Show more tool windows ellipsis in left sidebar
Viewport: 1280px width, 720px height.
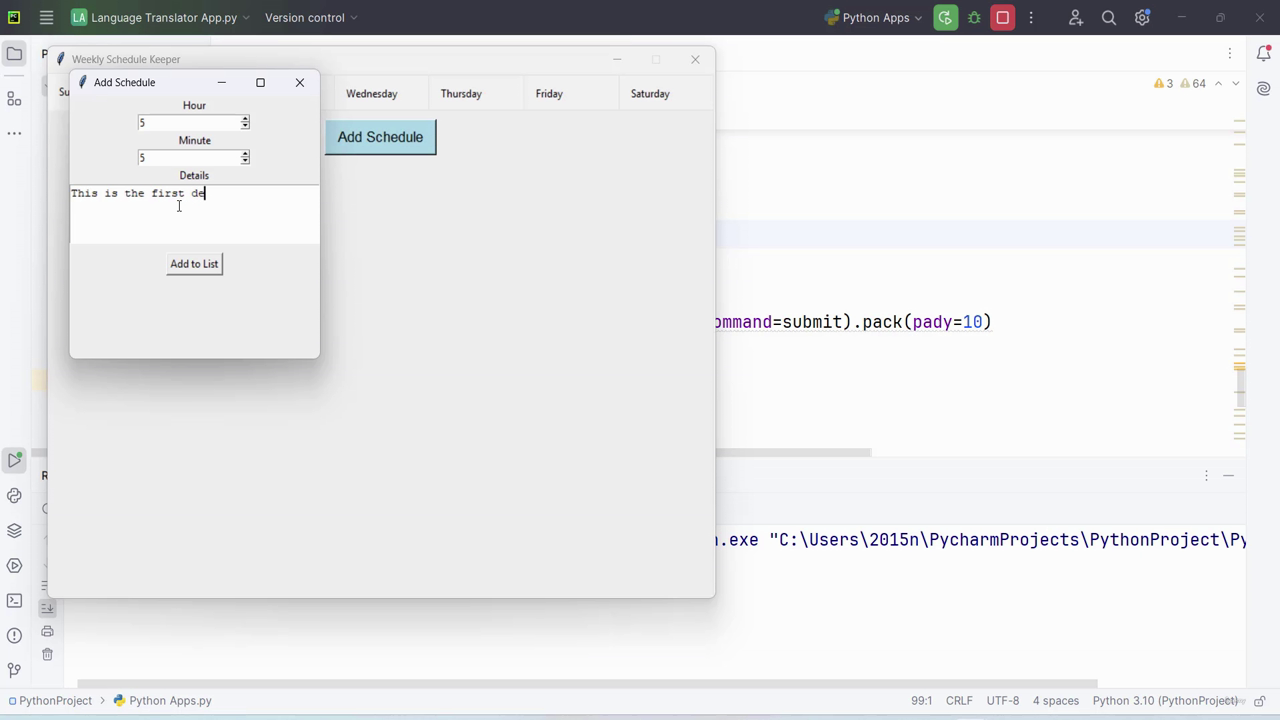[x=14, y=133]
